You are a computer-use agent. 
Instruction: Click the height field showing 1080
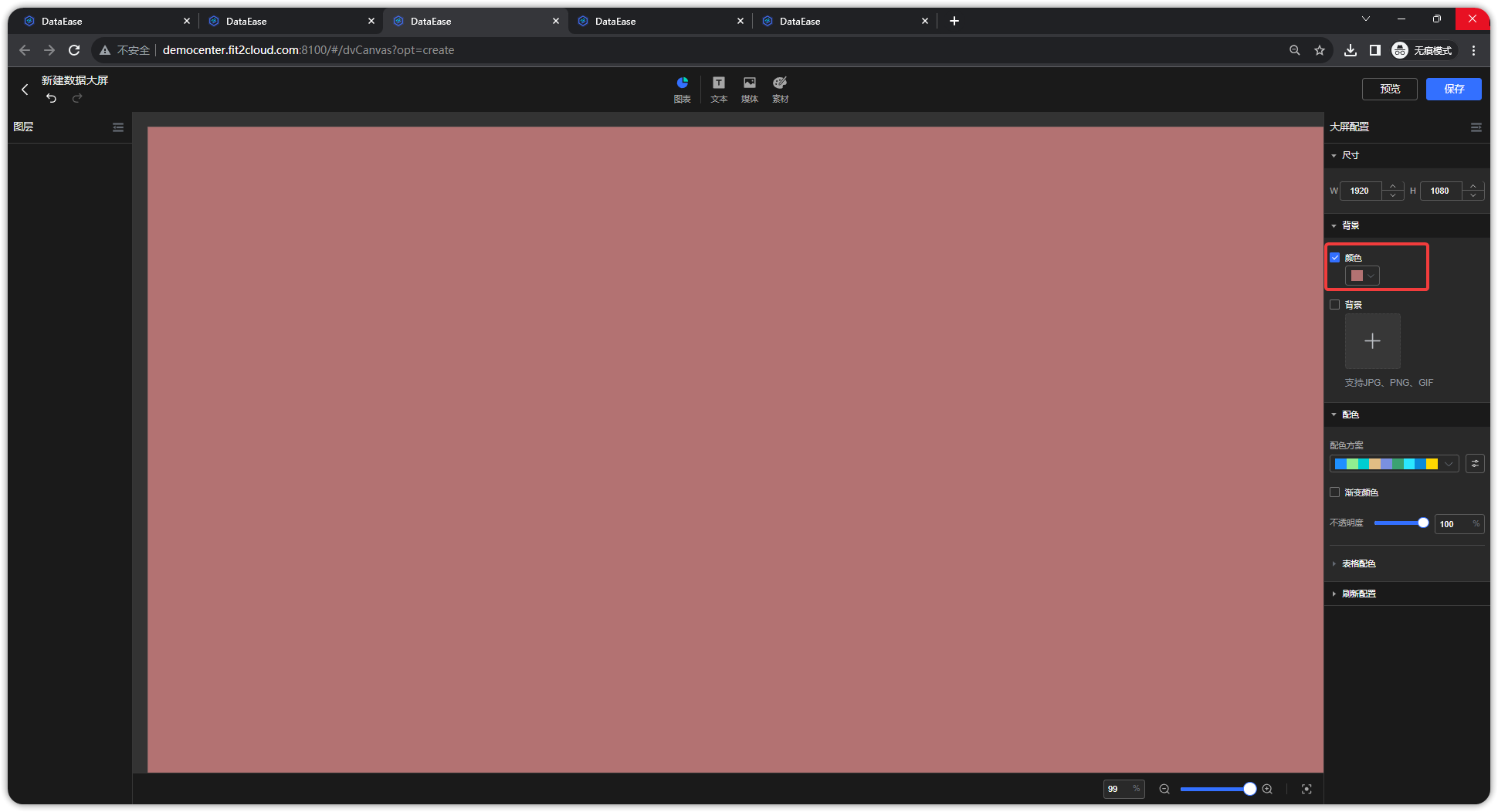(1441, 191)
